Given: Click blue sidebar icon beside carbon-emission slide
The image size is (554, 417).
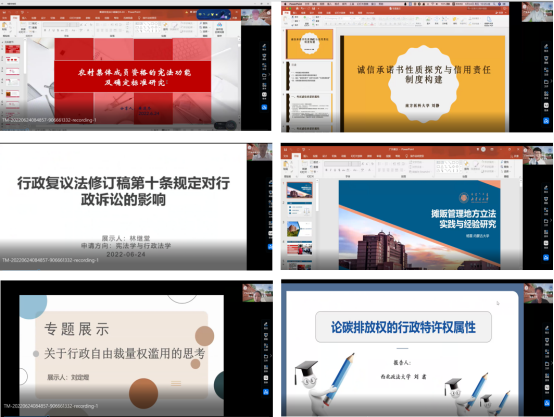Looking at the screenshot, I should point(546,403).
